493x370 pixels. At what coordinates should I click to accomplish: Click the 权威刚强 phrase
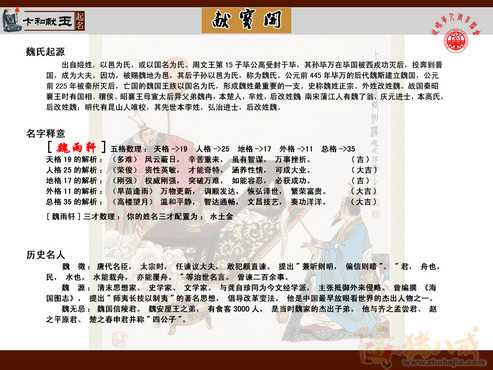point(160,181)
